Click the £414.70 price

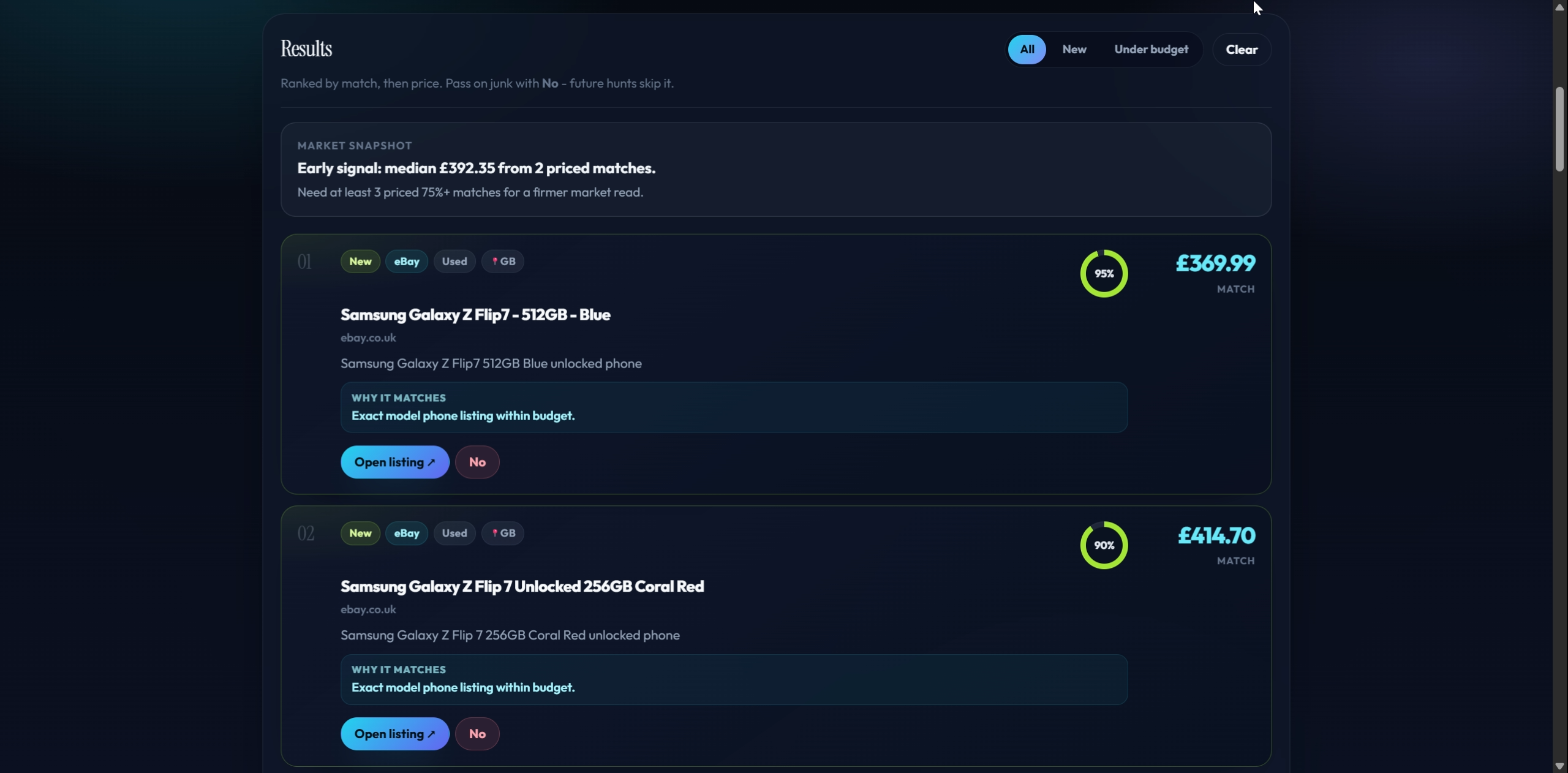(x=1216, y=535)
